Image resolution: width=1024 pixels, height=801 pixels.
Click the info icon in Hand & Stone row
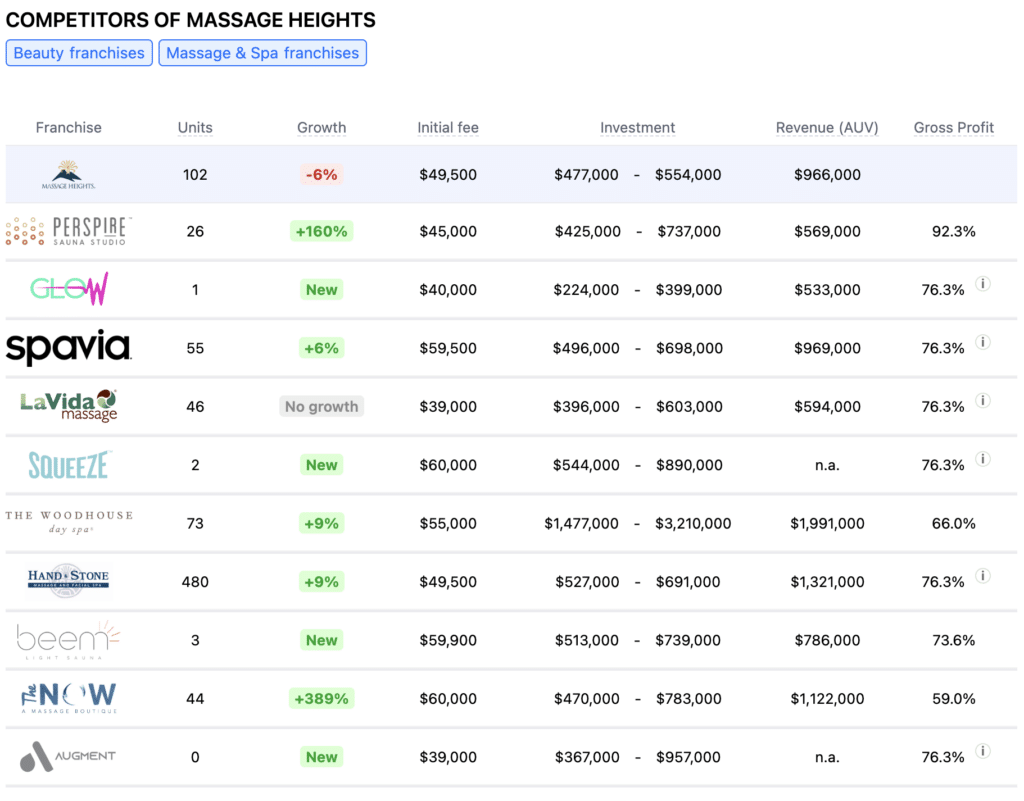983,576
